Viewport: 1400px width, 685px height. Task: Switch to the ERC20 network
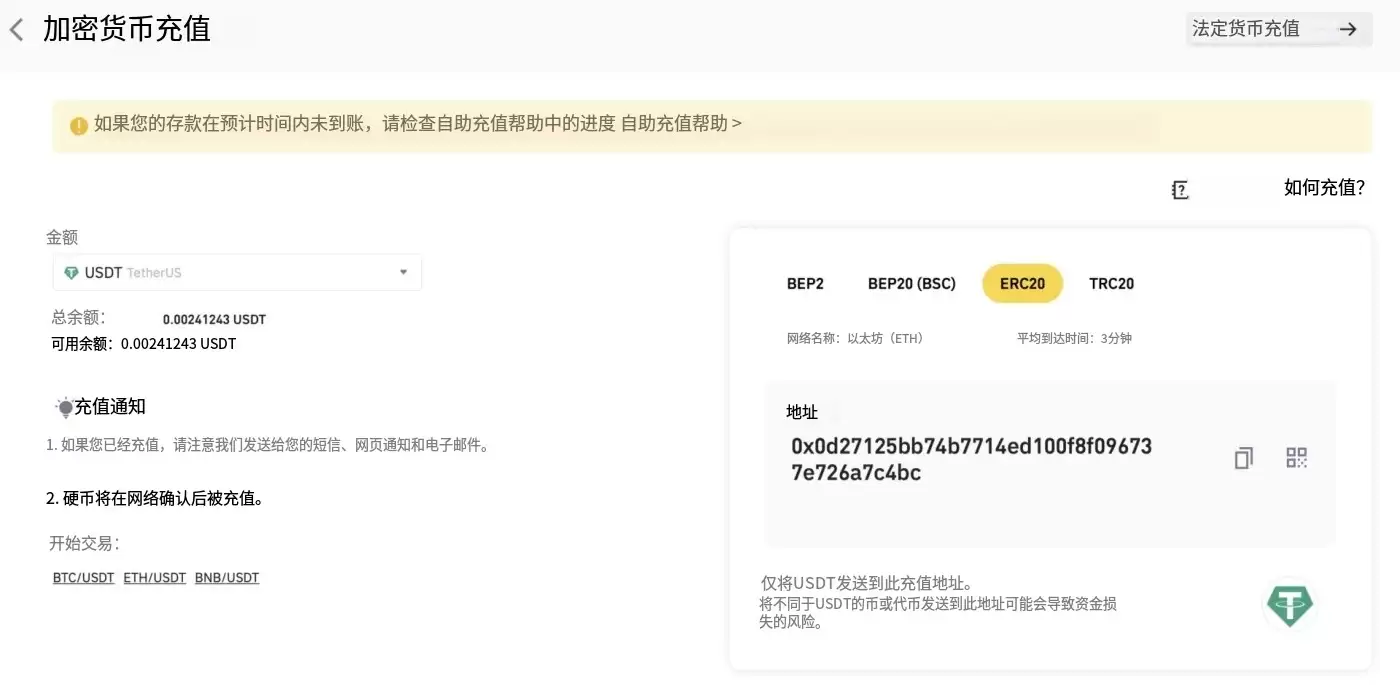(x=1022, y=284)
